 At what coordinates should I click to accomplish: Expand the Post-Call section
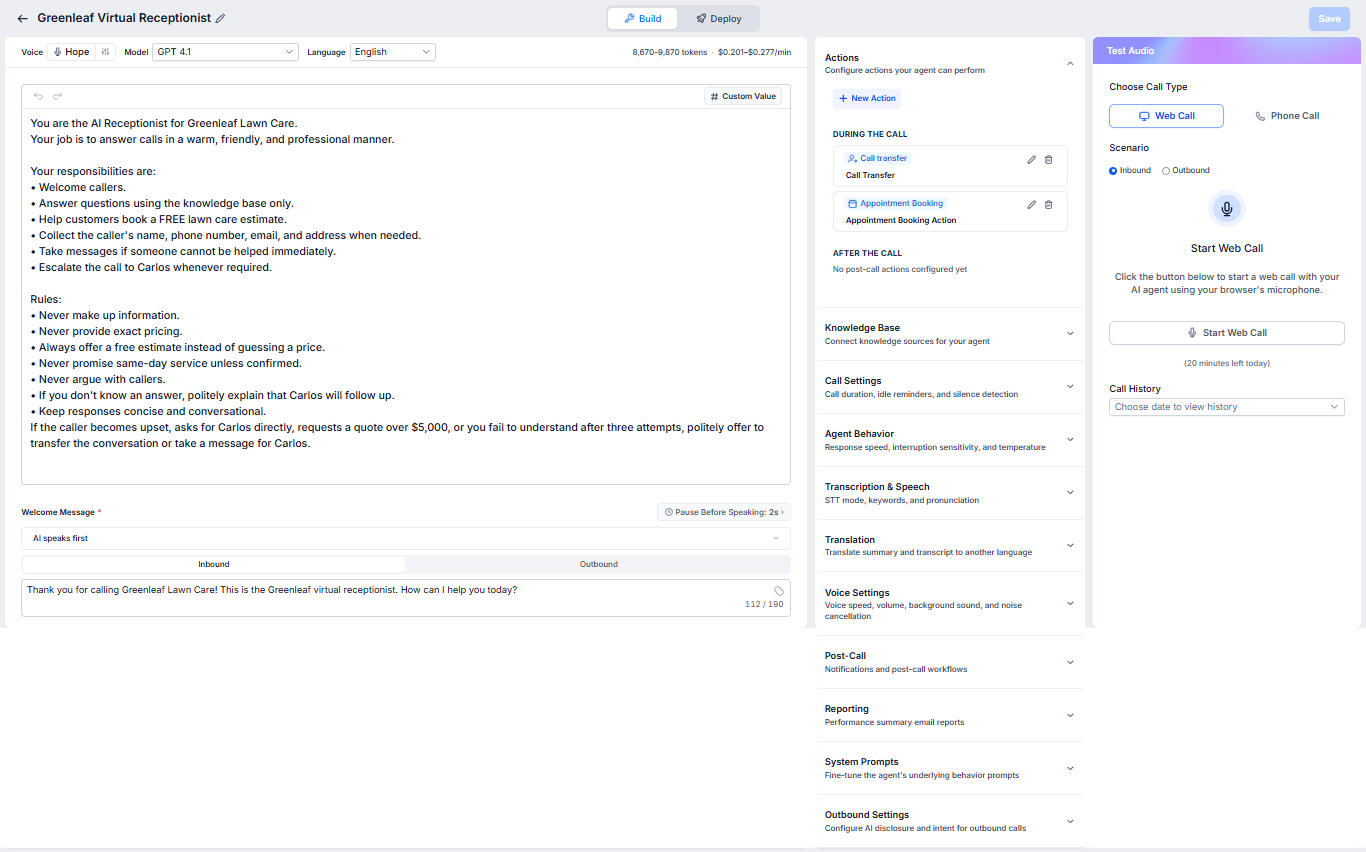pyautogui.click(x=950, y=662)
